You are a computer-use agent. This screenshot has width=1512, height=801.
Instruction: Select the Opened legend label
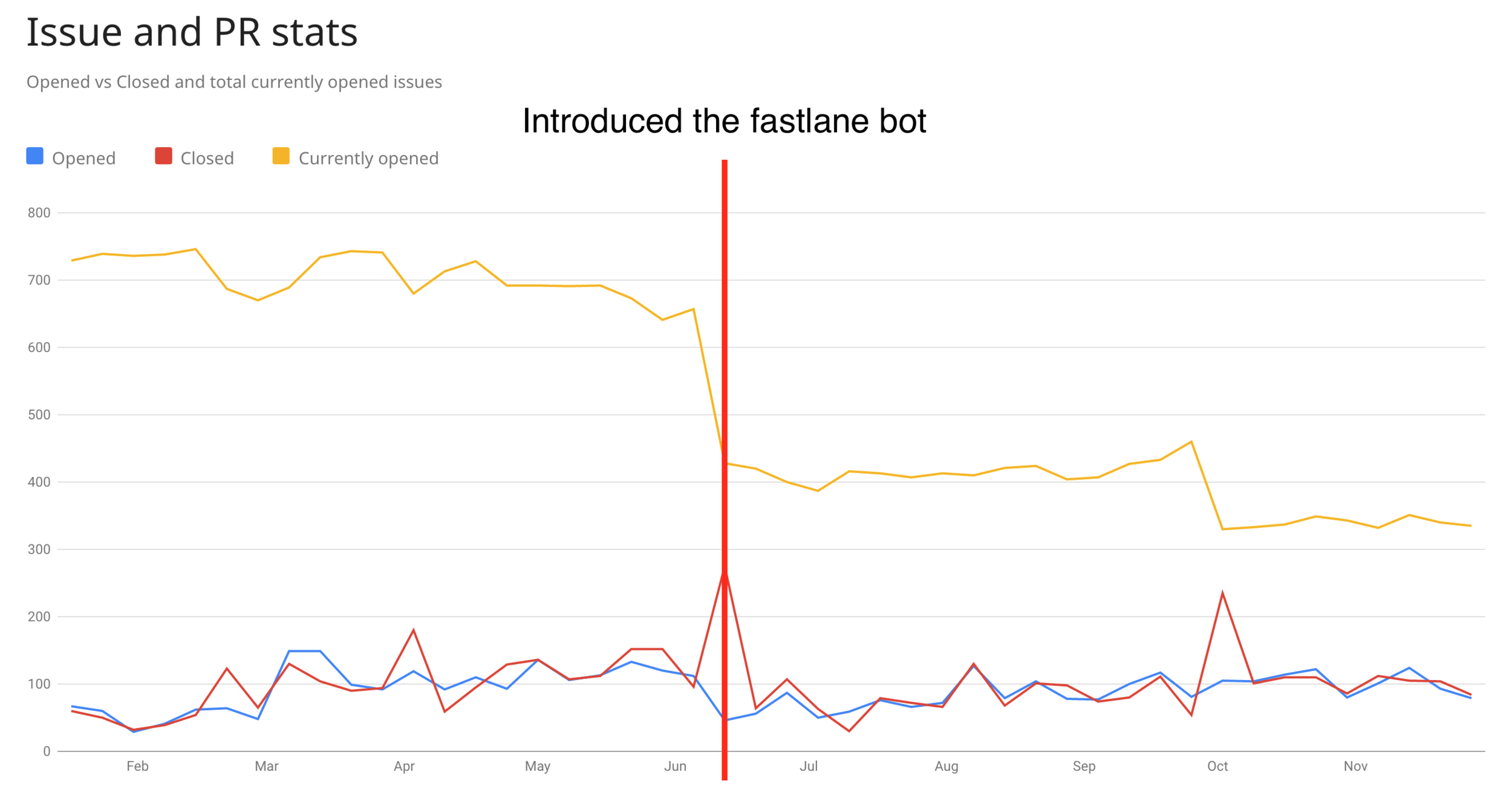(x=83, y=159)
